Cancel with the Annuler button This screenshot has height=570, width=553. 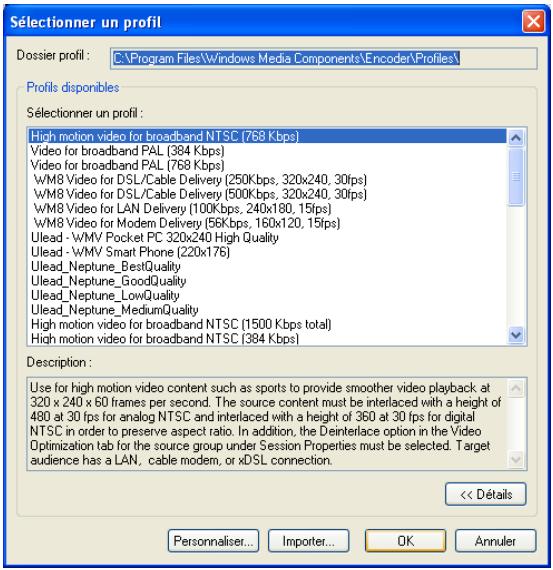click(x=496, y=541)
